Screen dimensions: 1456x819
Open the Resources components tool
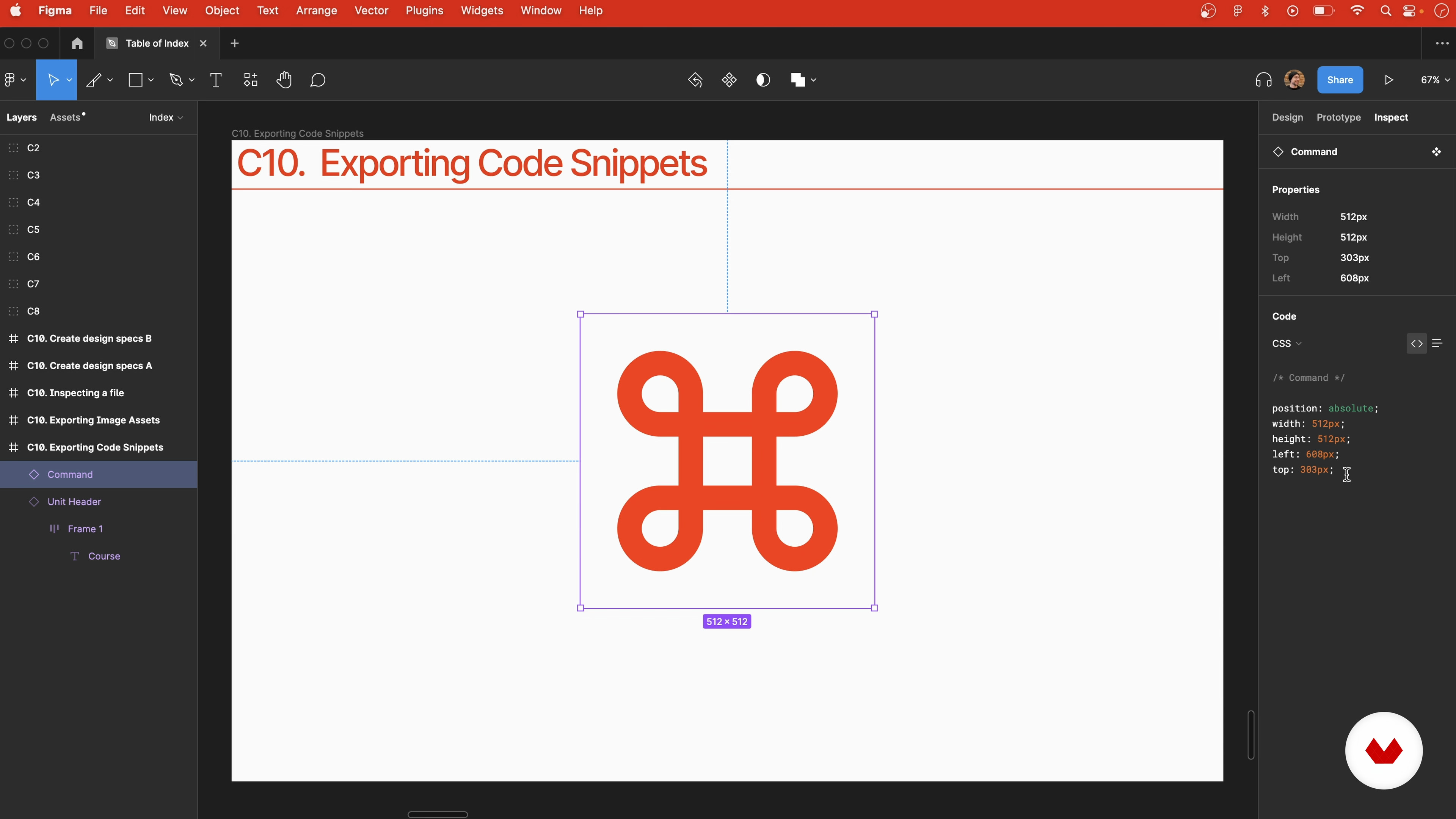[250, 80]
